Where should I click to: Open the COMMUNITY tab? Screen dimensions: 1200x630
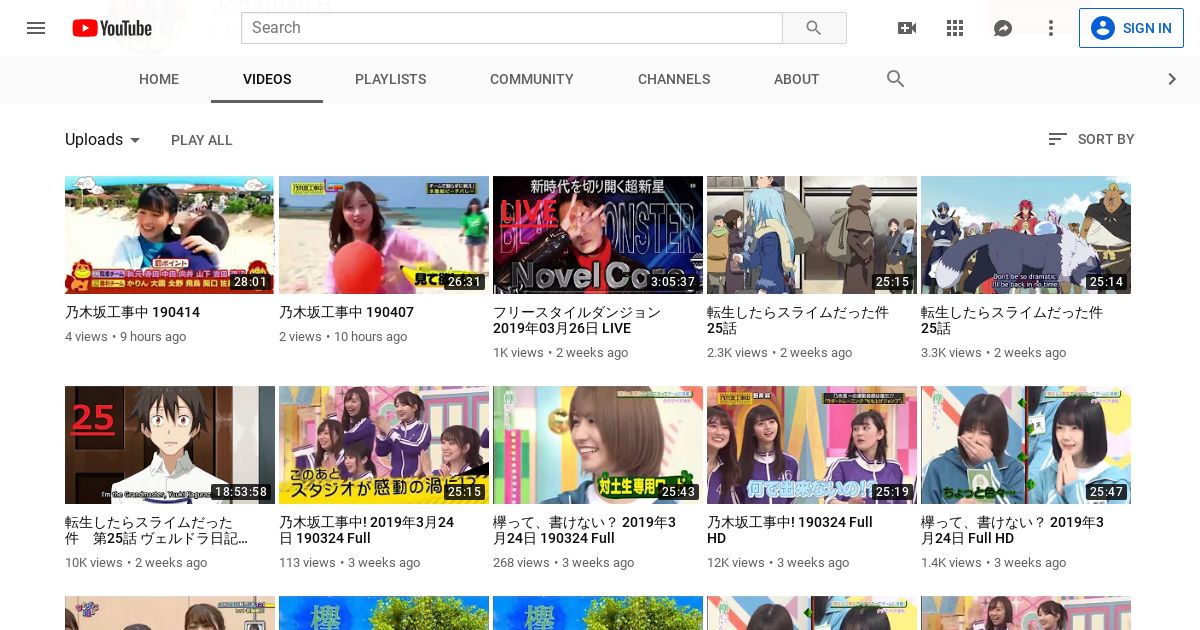[532, 79]
